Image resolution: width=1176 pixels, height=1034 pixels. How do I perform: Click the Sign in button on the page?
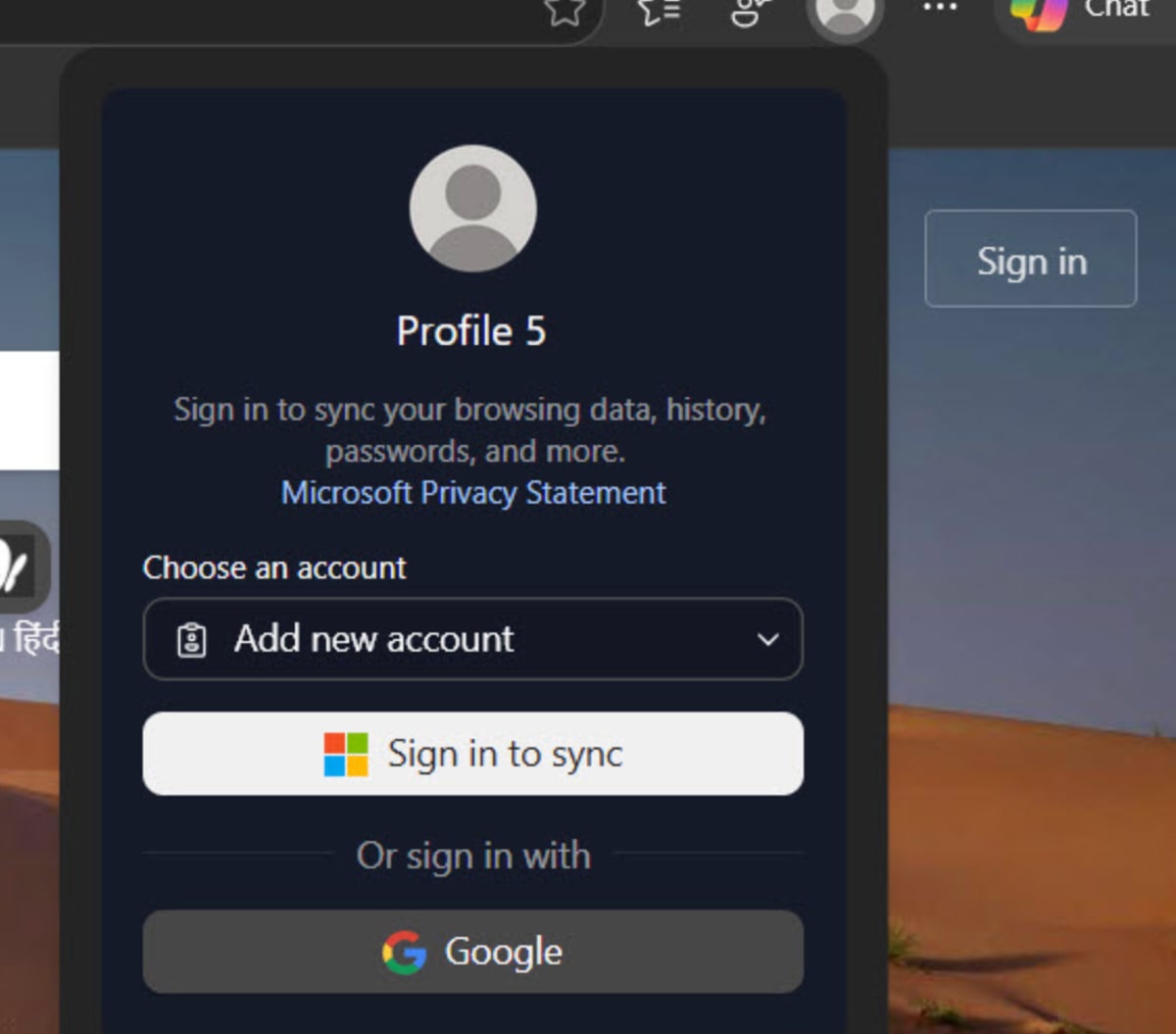1031,259
